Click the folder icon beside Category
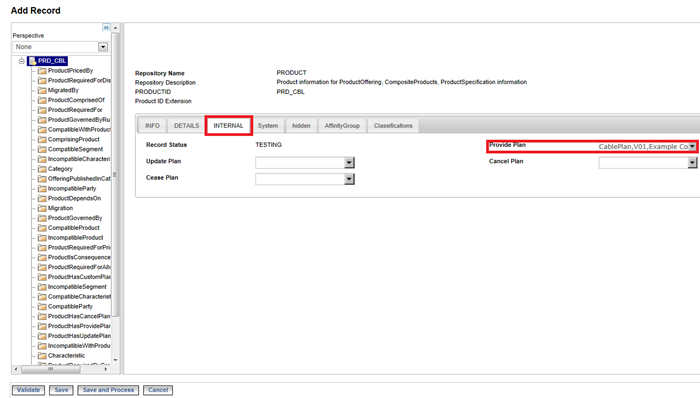 click(42, 169)
